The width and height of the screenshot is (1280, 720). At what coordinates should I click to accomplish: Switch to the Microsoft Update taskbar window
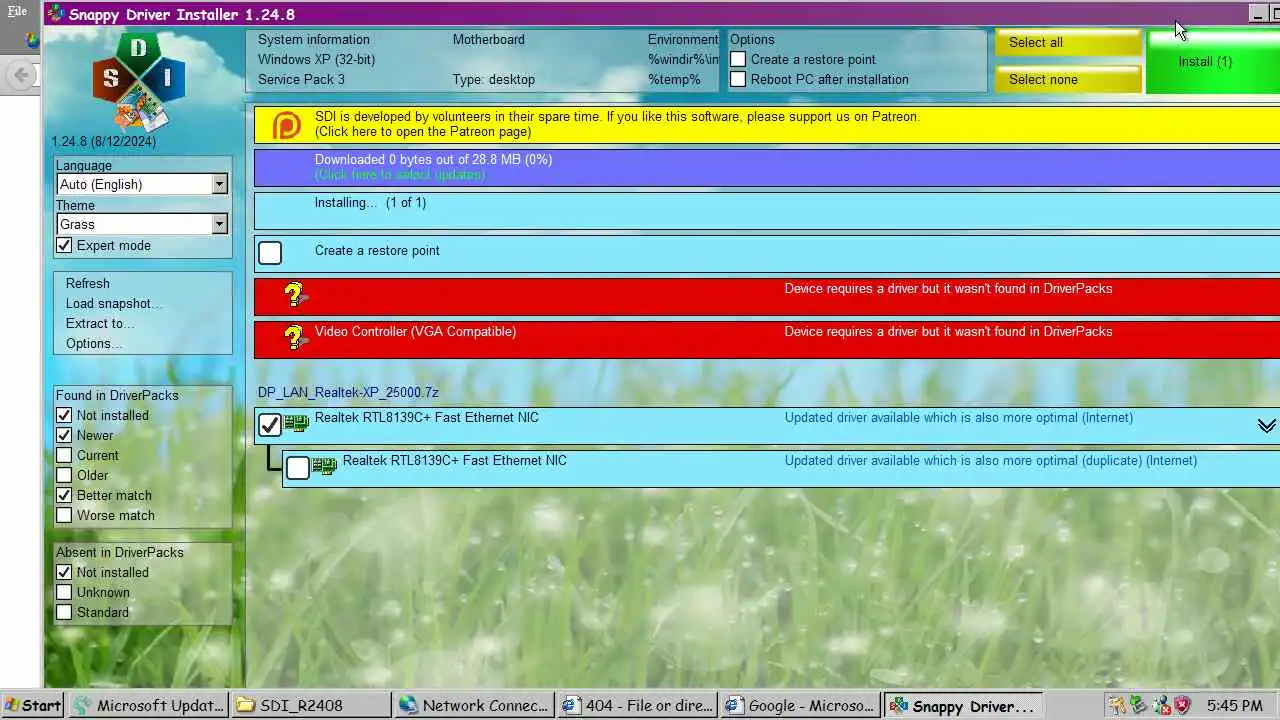pos(148,705)
